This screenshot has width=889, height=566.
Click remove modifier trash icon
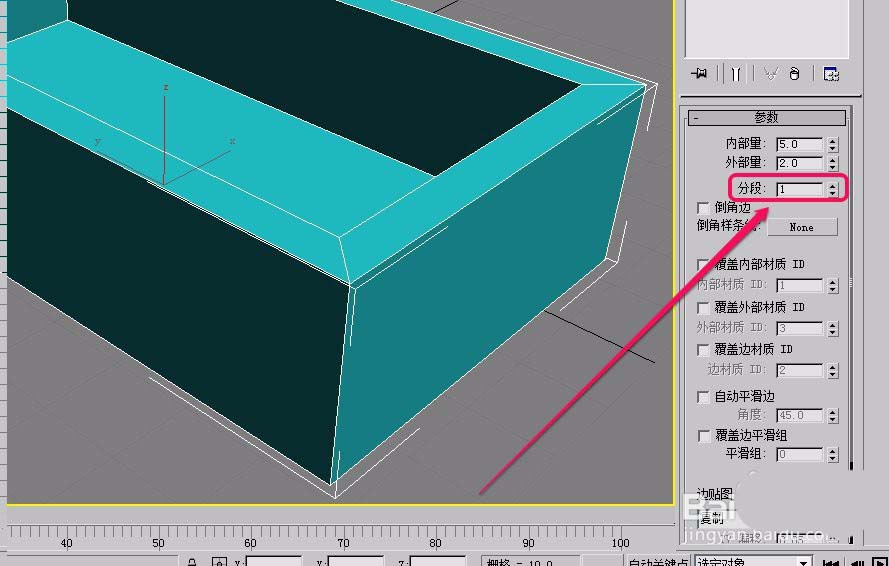pyautogui.click(x=794, y=74)
